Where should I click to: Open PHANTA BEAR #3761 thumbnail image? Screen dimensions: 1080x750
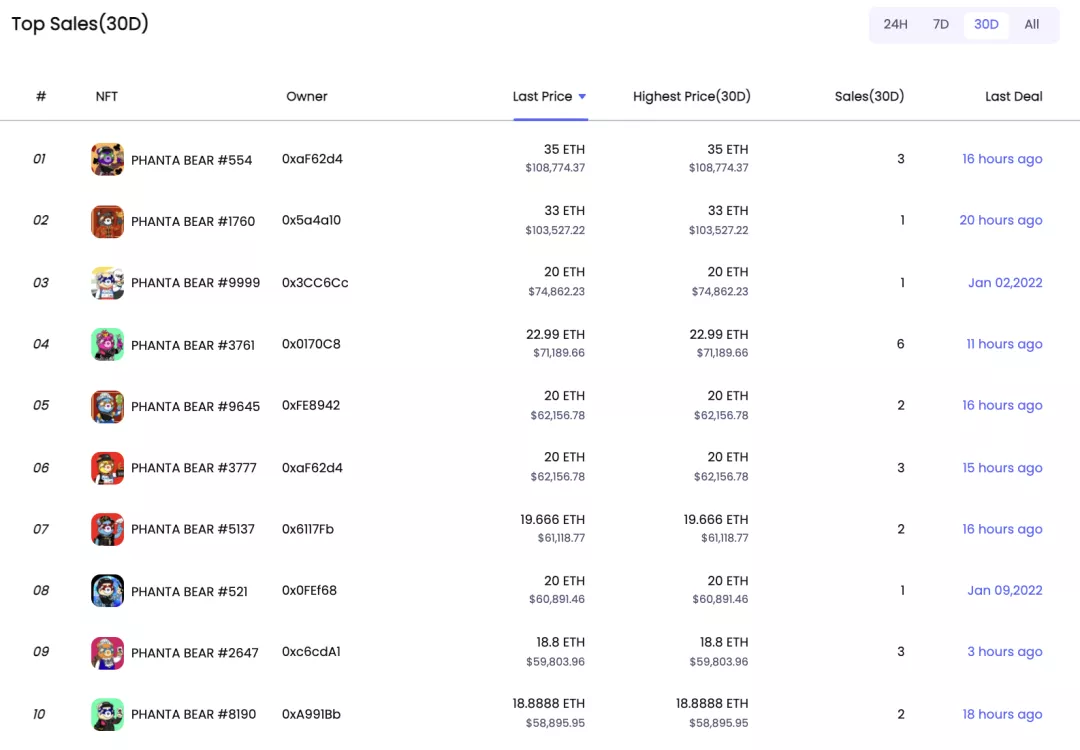(x=107, y=344)
